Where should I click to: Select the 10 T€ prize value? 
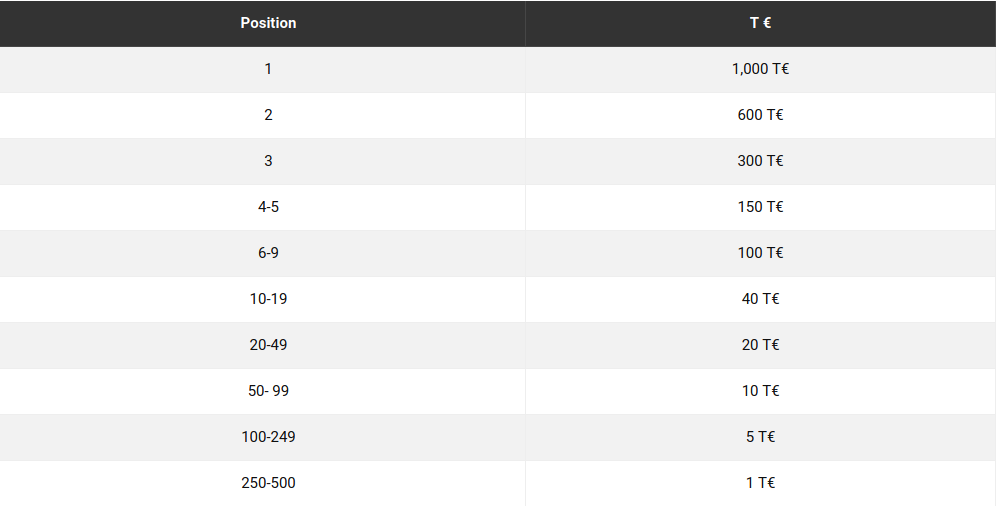pyautogui.click(x=760, y=391)
